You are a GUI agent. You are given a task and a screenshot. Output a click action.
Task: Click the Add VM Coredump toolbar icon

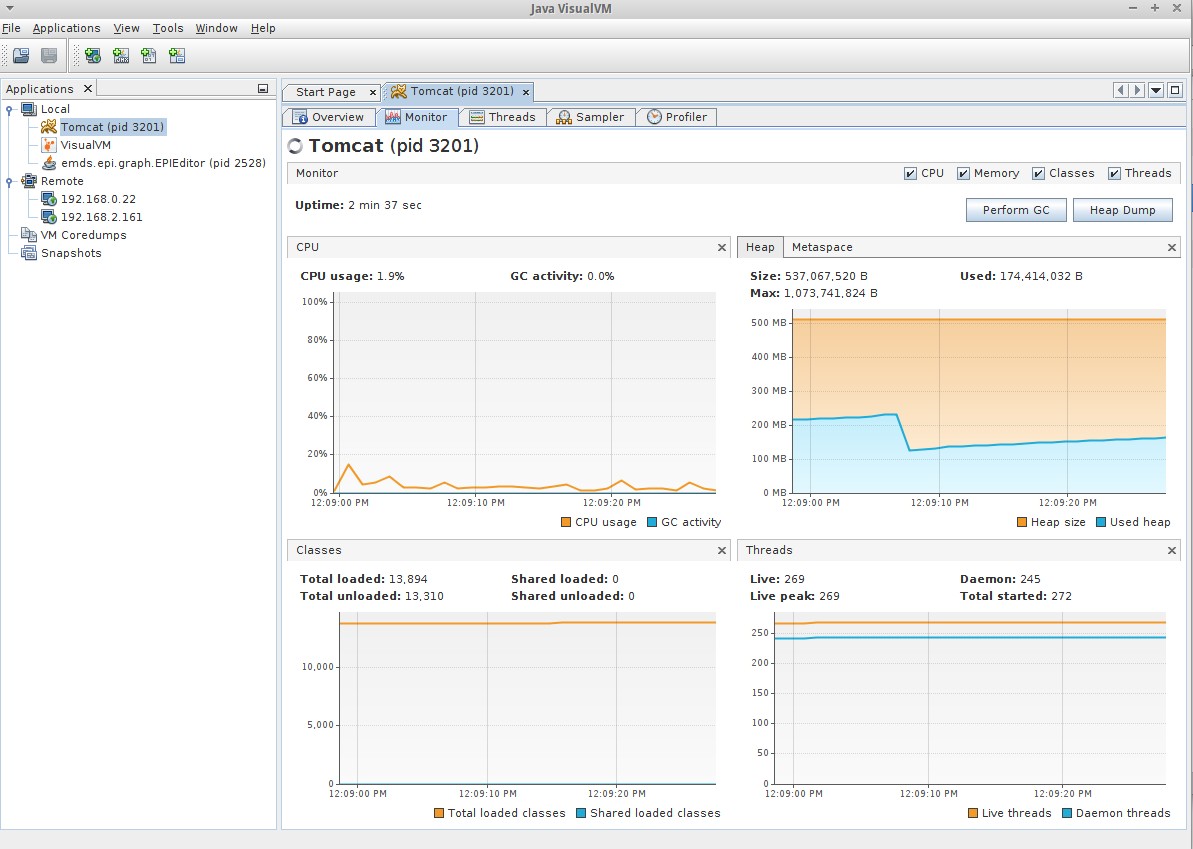coord(149,56)
